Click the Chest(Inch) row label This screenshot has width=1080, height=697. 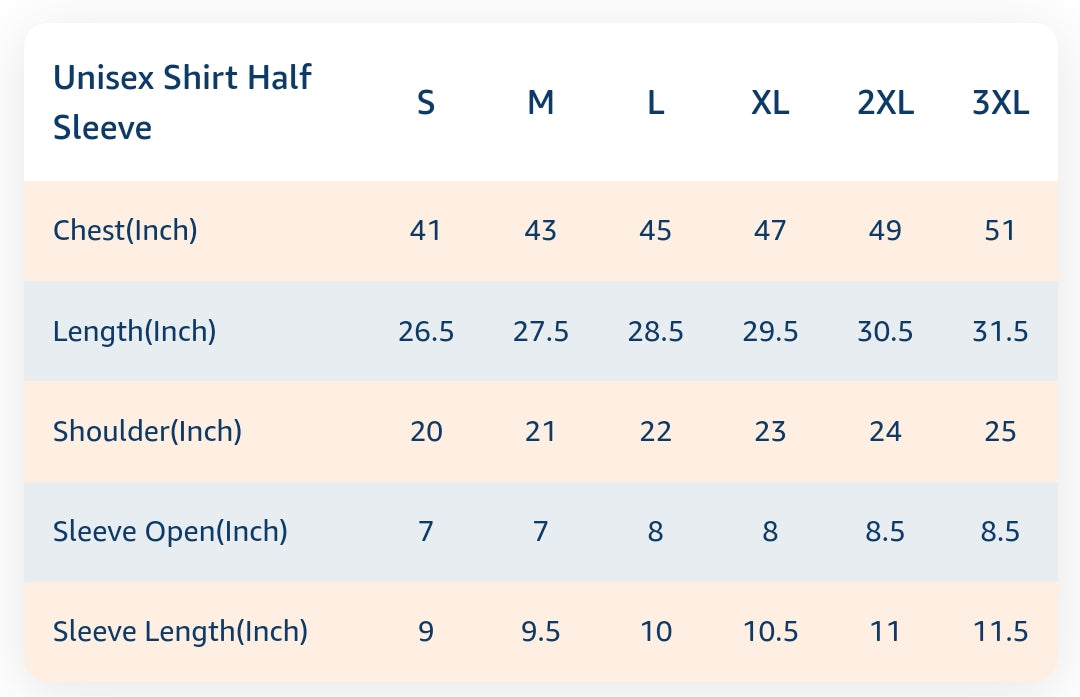tap(125, 231)
